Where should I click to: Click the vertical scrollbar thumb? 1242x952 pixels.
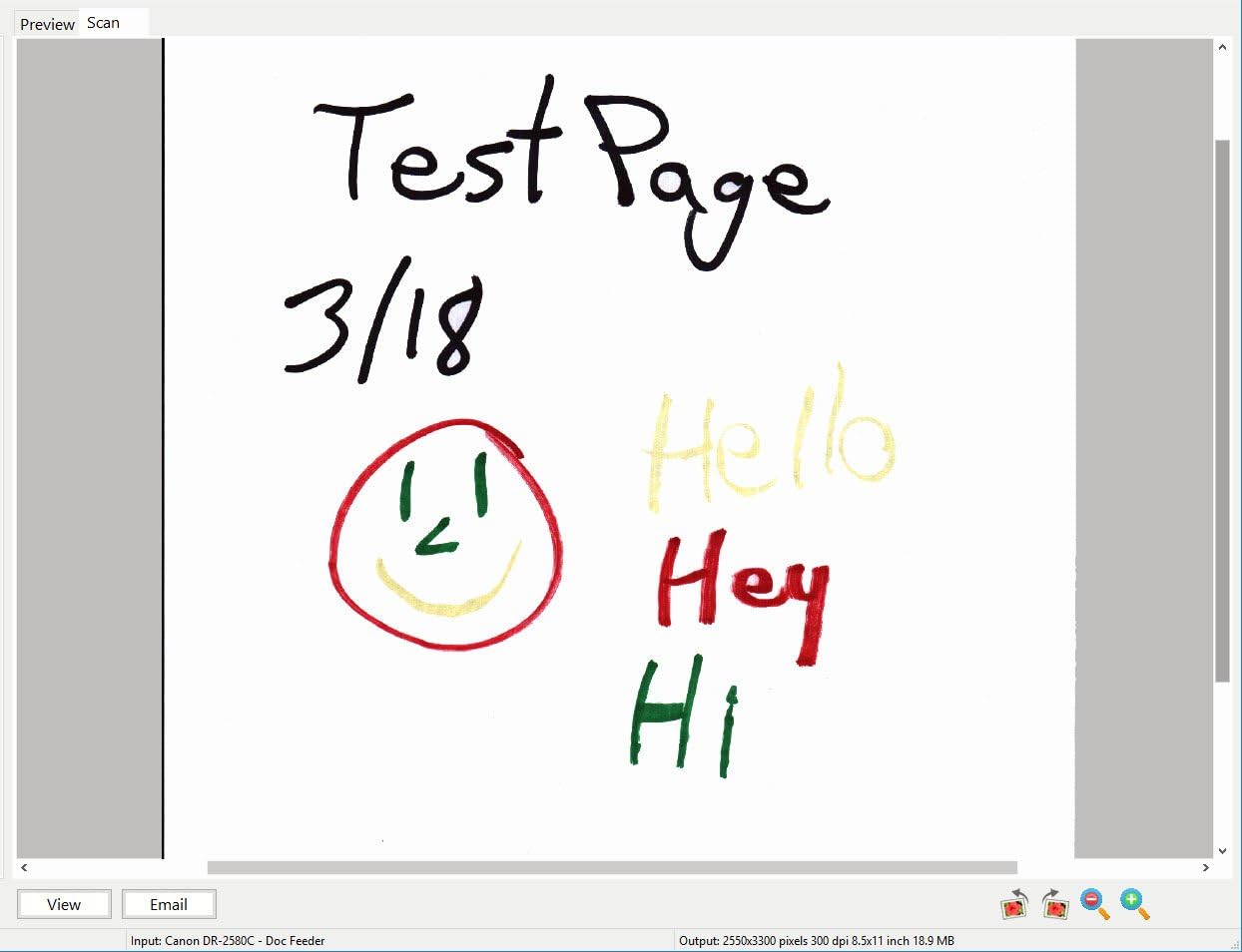coord(1222,409)
